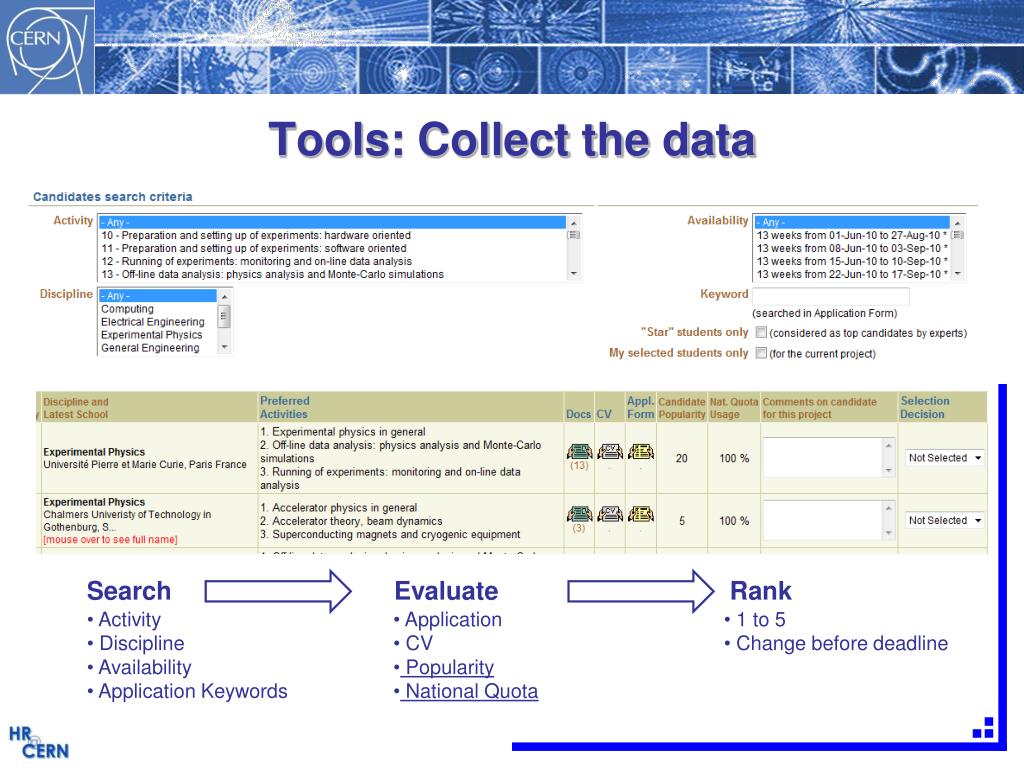Click down arrow of Activity list scrollbar
The width and height of the screenshot is (1024, 768).
pyautogui.click(x=573, y=274)
